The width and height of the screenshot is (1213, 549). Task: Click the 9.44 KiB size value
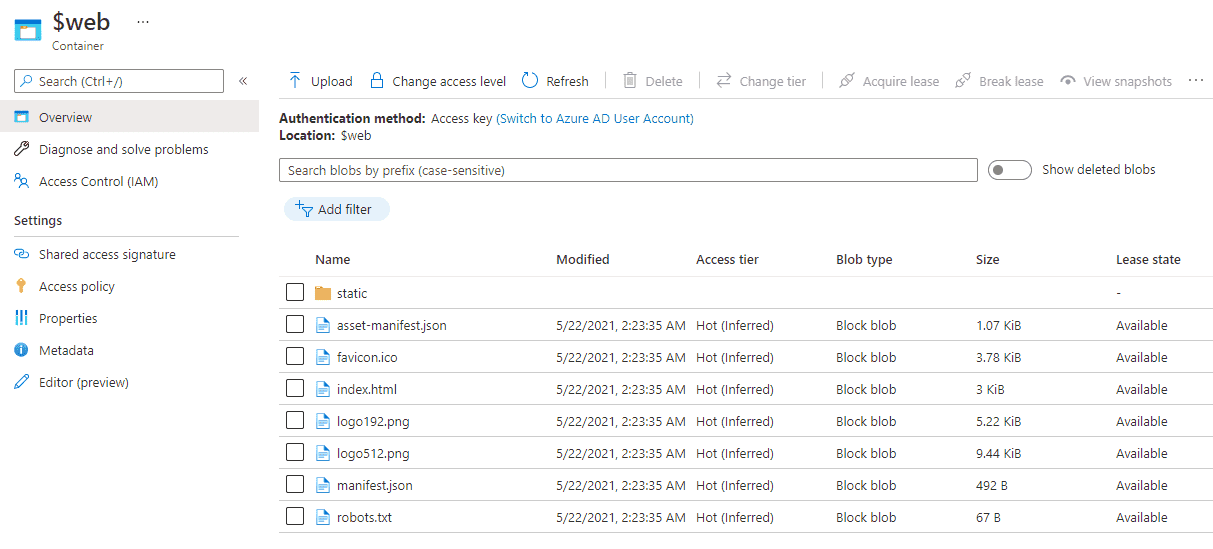coord(998,453)
